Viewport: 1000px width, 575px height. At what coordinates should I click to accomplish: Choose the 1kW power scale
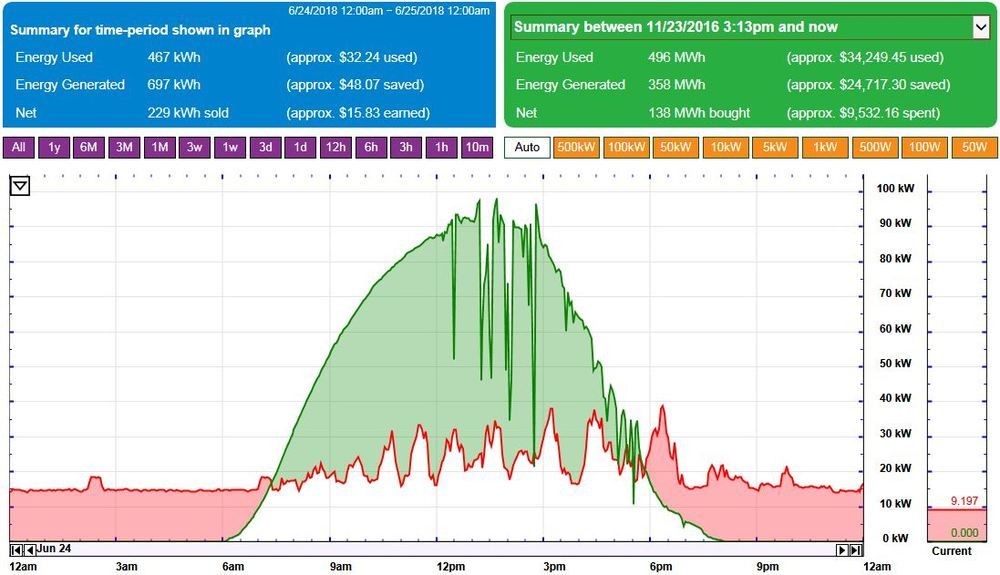tap(825, 148)
